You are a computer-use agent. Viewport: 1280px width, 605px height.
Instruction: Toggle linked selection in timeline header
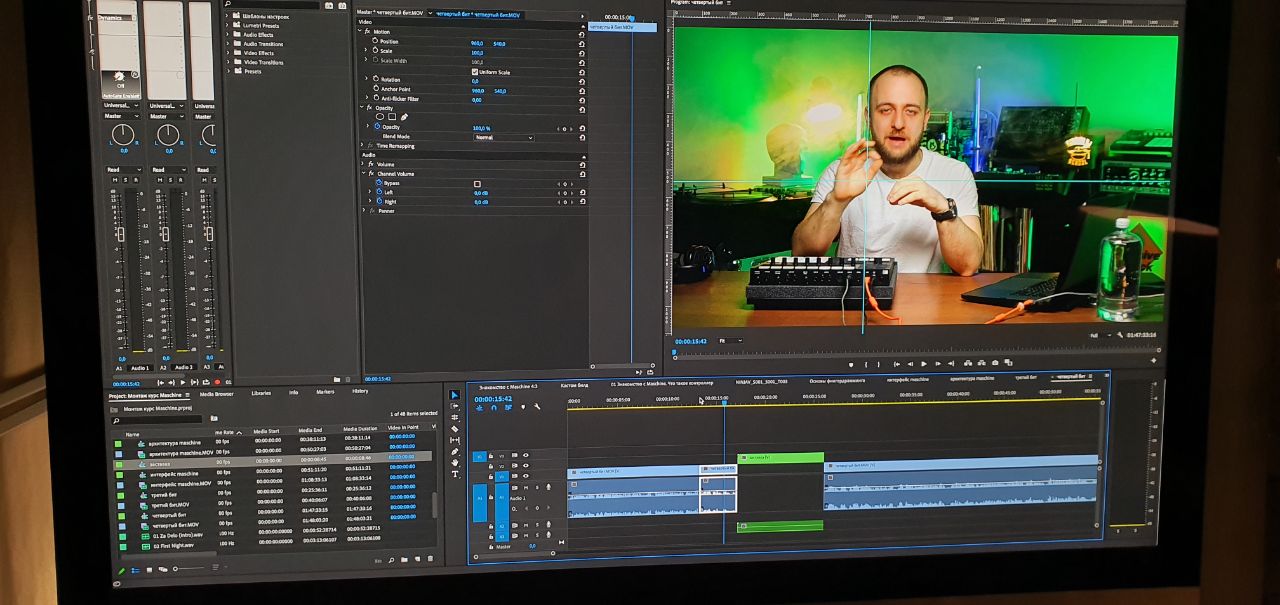[x=508, y=407]
